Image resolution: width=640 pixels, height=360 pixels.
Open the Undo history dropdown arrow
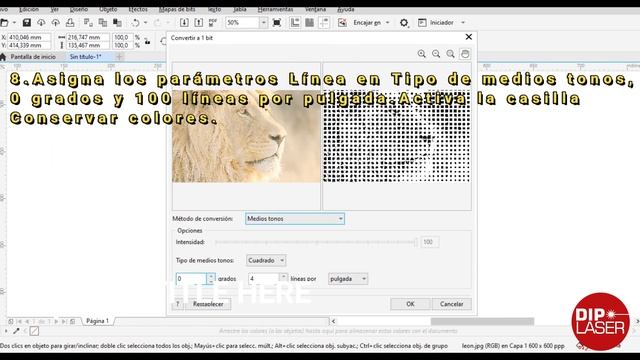pyautogui.click(x=145, y=23)
